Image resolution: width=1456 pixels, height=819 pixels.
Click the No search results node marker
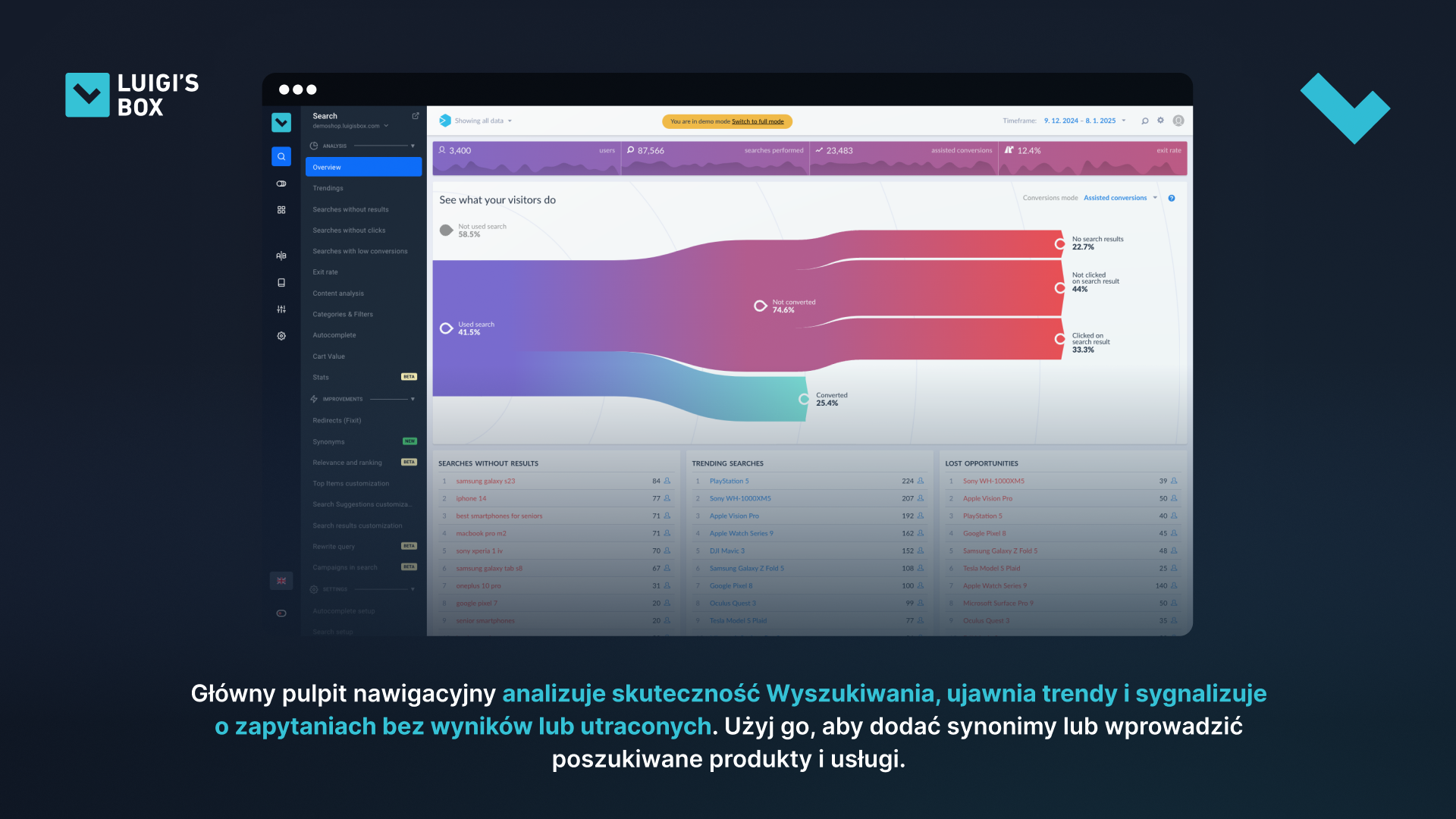pyautogui.click(x=1060, y=243)
